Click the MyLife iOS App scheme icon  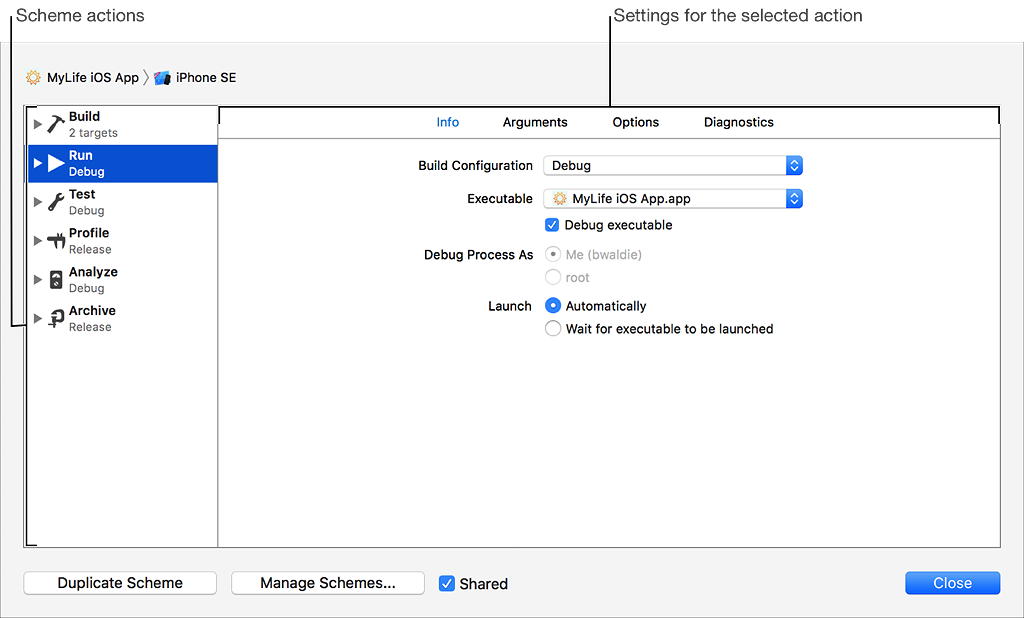coord(33,78)
